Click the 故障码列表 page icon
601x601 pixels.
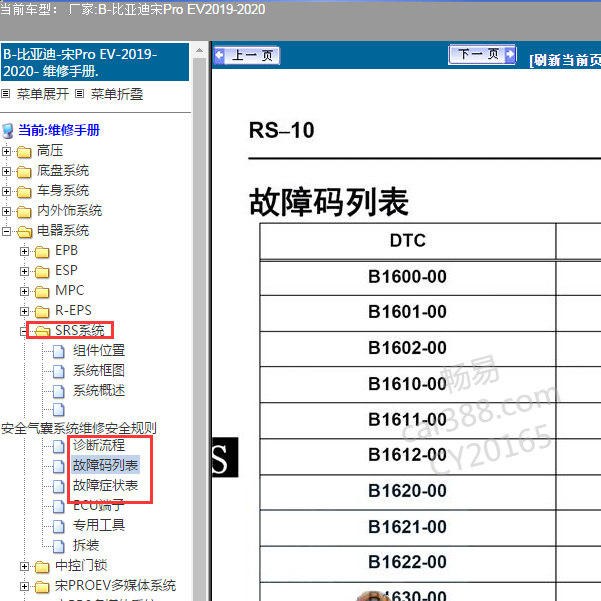(x=59, y=466)
